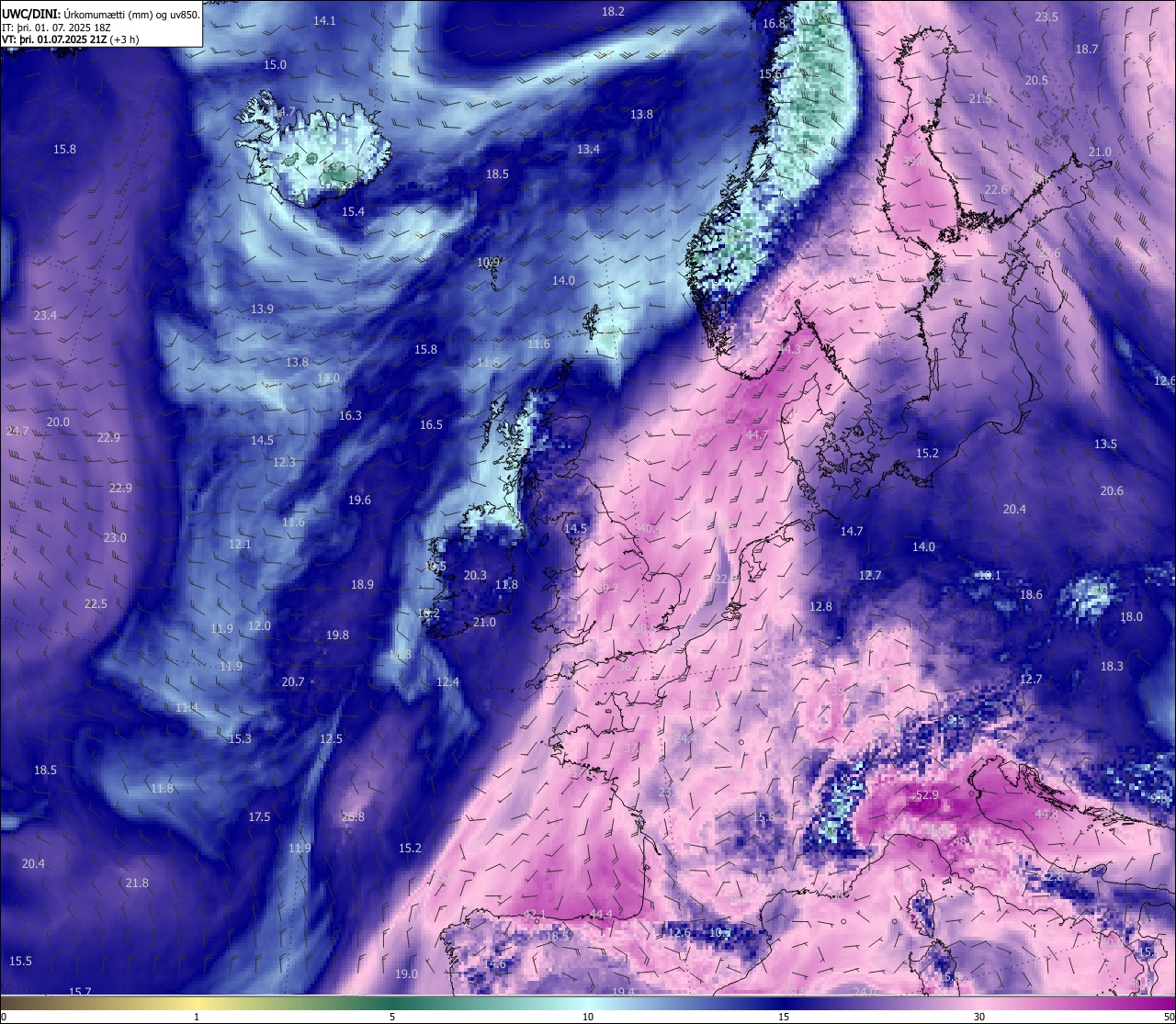The height and width of the screenshot is (1024, 1176).
Task: Click the 15.0 value label
Action: point(275,64)
